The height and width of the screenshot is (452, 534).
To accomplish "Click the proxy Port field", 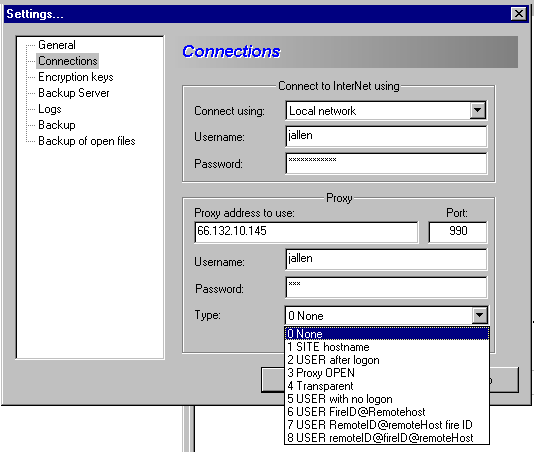I will [458, 232].
